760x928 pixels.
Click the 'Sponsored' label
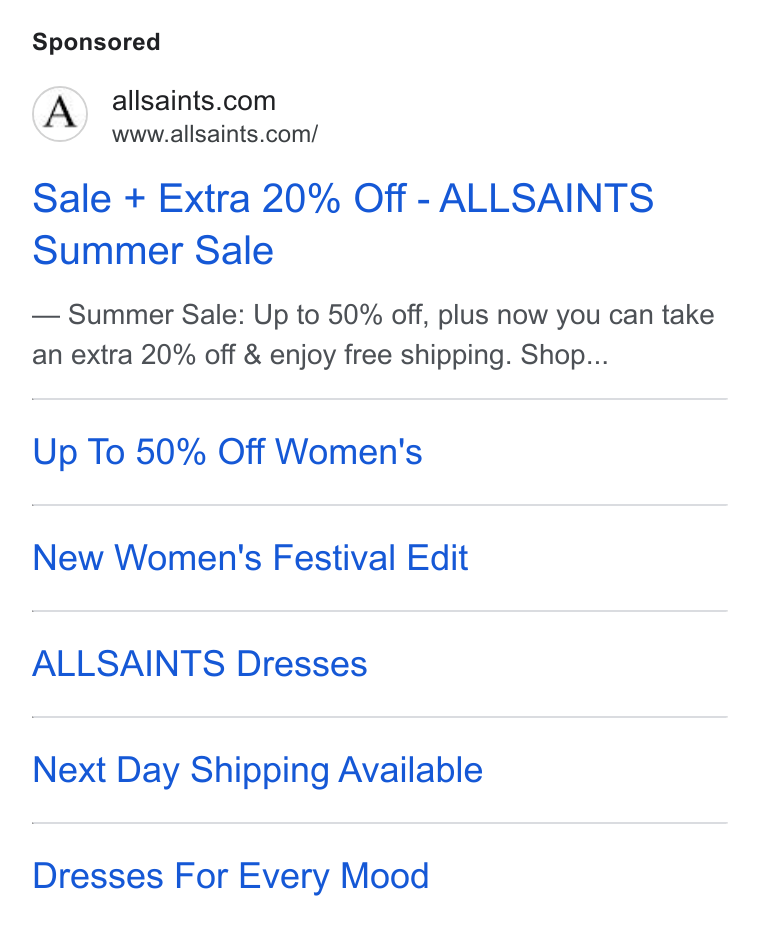click(96, 42)
